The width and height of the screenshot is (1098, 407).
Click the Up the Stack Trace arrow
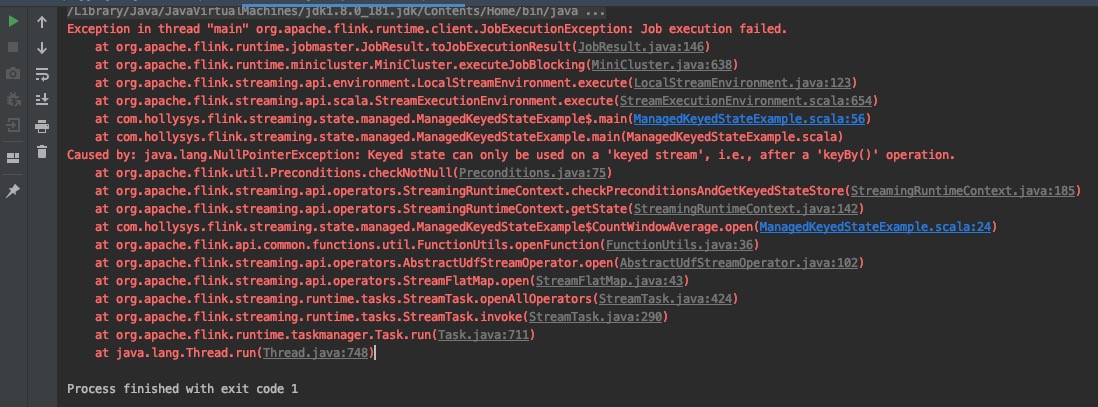tap(42, 22)
